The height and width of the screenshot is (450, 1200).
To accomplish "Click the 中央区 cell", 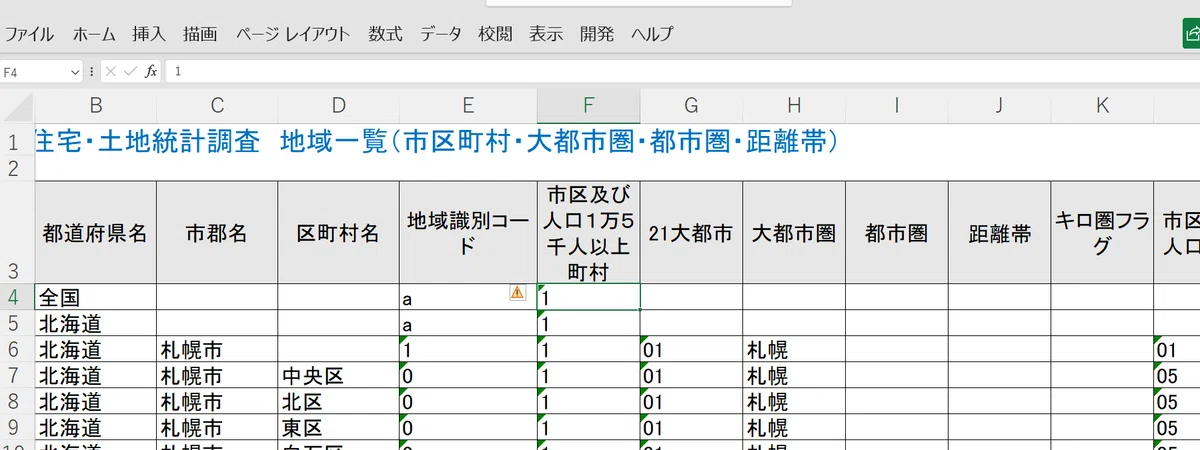I will click(338, 376).
